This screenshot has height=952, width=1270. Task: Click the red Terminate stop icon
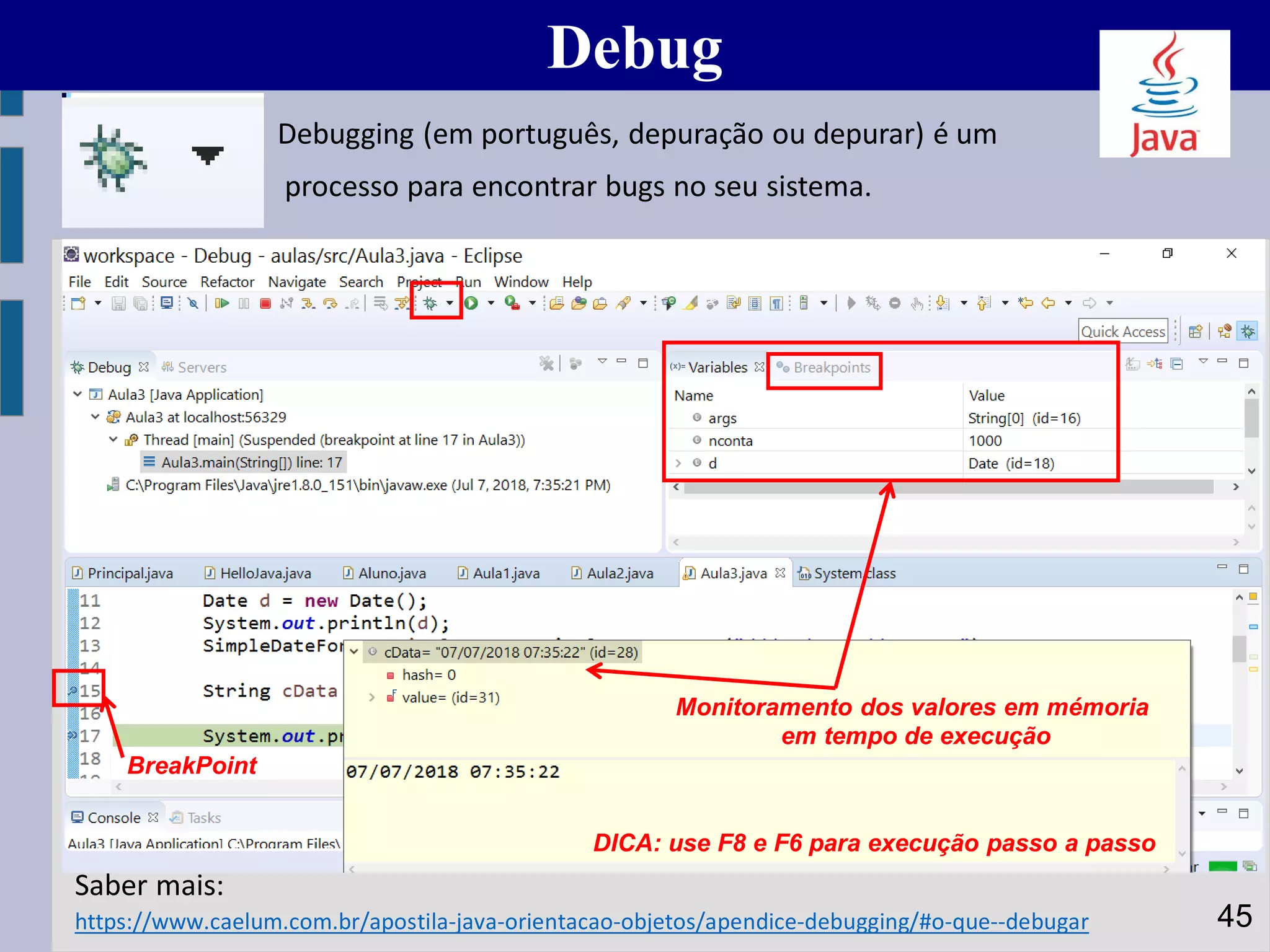pos(265,303)
